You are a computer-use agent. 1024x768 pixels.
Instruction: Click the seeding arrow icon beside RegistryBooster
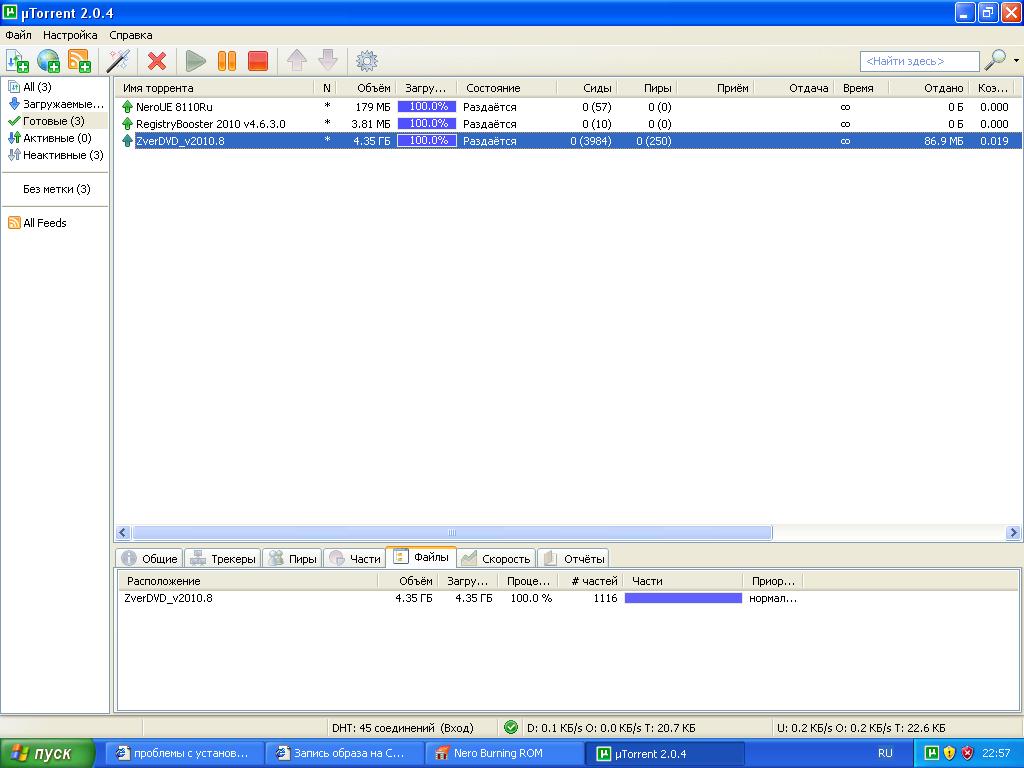click(127, 123)
